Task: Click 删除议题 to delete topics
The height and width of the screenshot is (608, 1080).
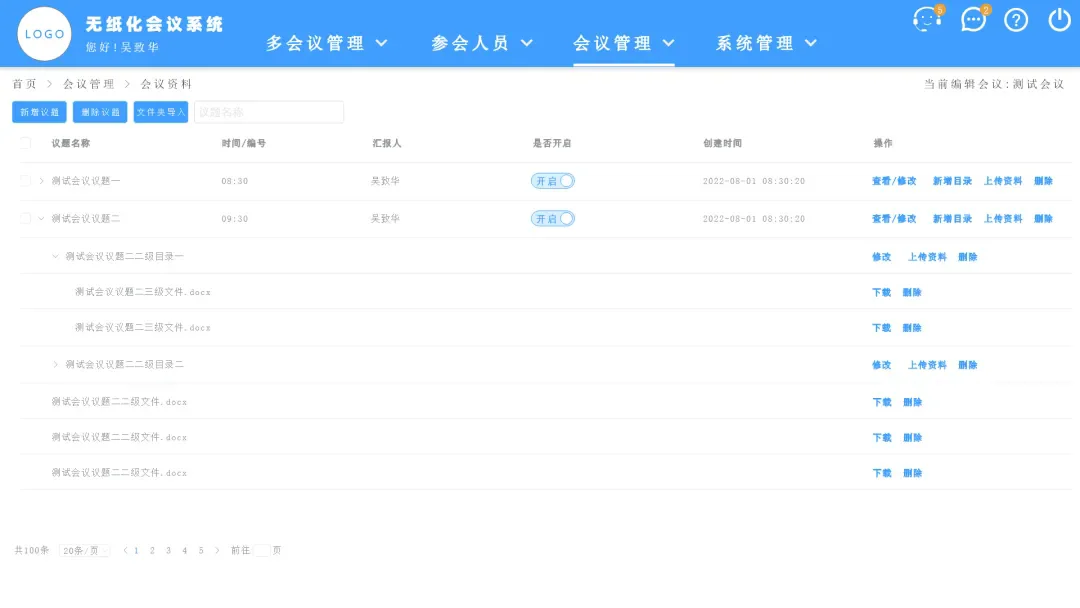Action: (99, 112)
